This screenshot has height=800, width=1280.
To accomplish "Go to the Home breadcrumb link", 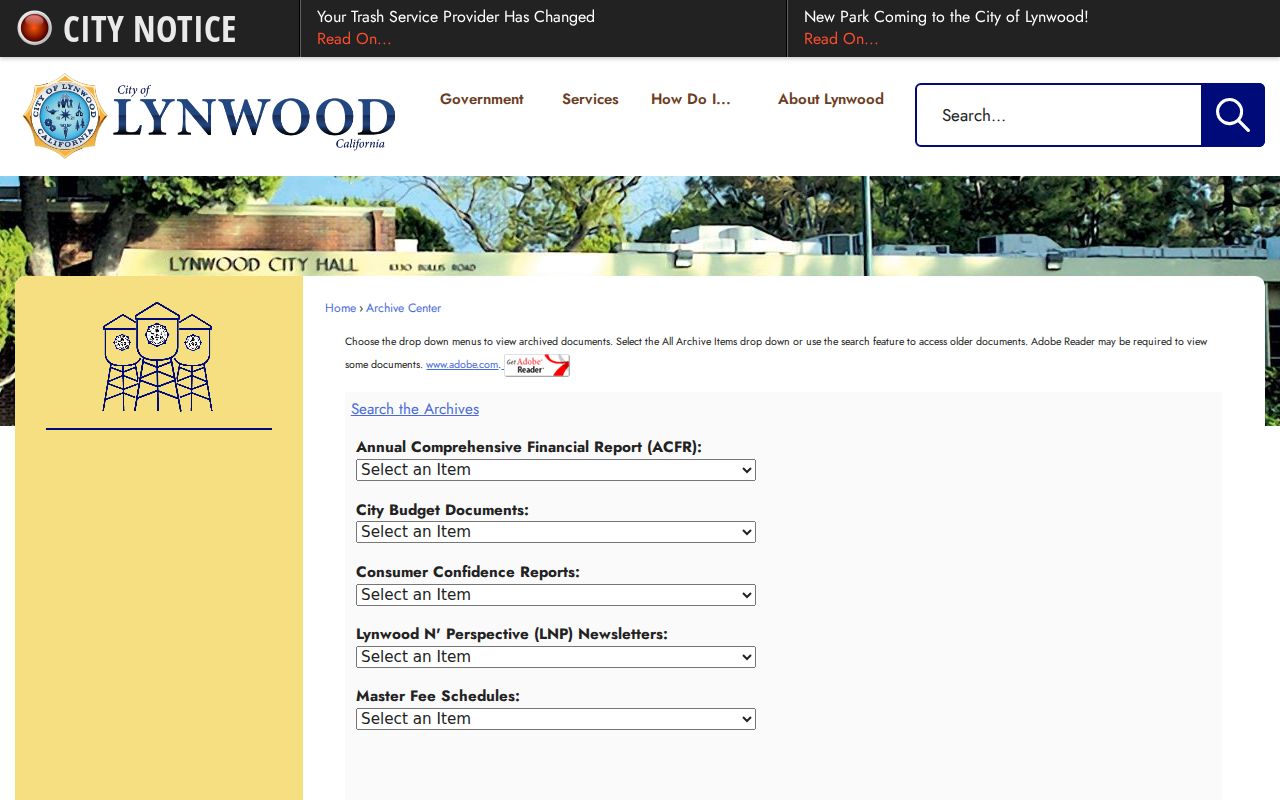I will point(340,308).
